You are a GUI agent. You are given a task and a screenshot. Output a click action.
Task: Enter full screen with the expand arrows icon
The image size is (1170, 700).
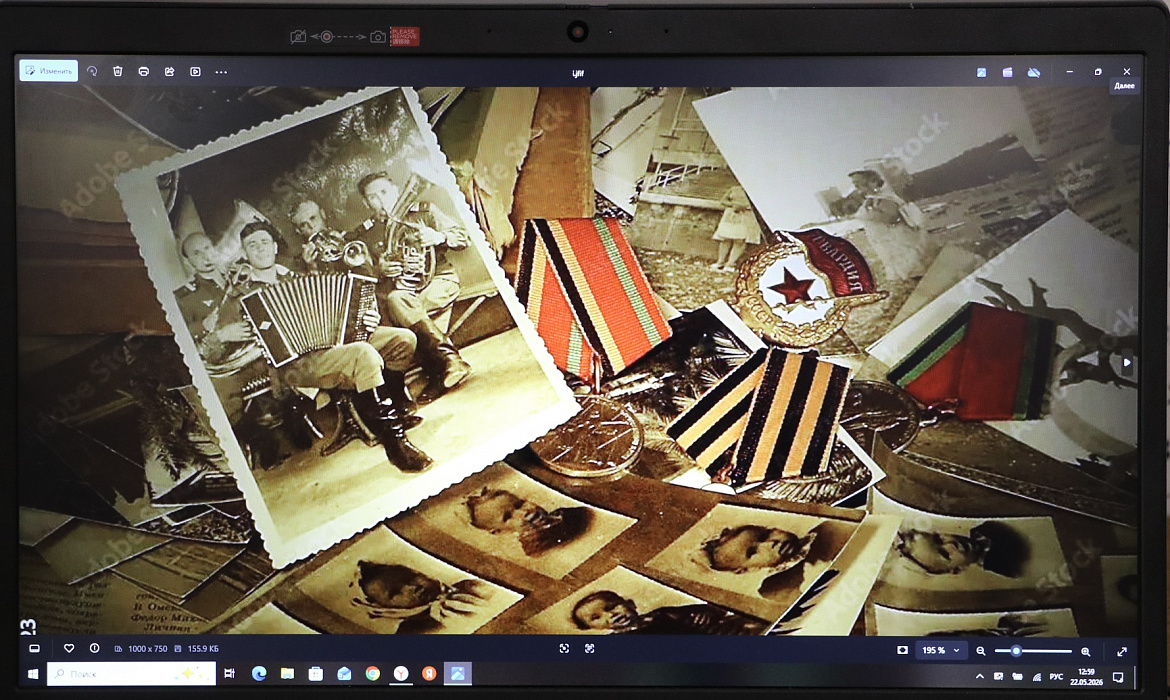click(x=1121, y=651)
